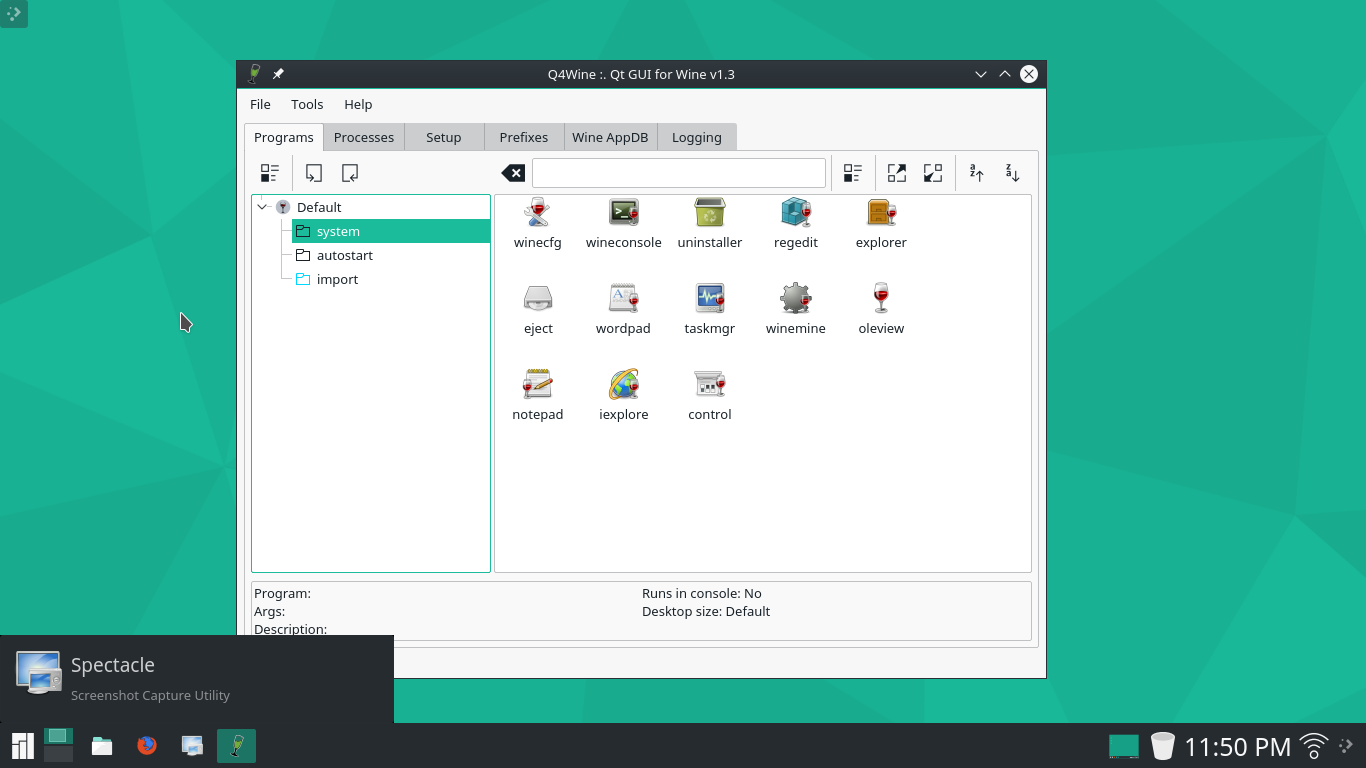Image resolution: width=1366 pixels, height=768 pixels.
Task: Switch to the Processes tab
Action: [x=364, y=137]
